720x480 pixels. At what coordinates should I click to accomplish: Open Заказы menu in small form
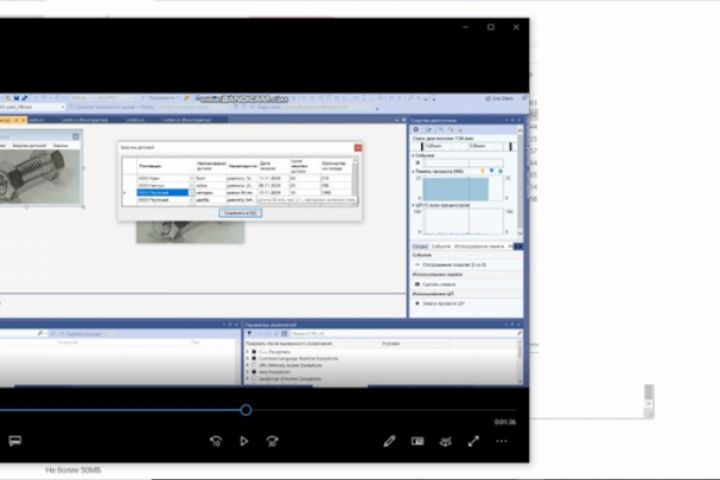(60, 146)
